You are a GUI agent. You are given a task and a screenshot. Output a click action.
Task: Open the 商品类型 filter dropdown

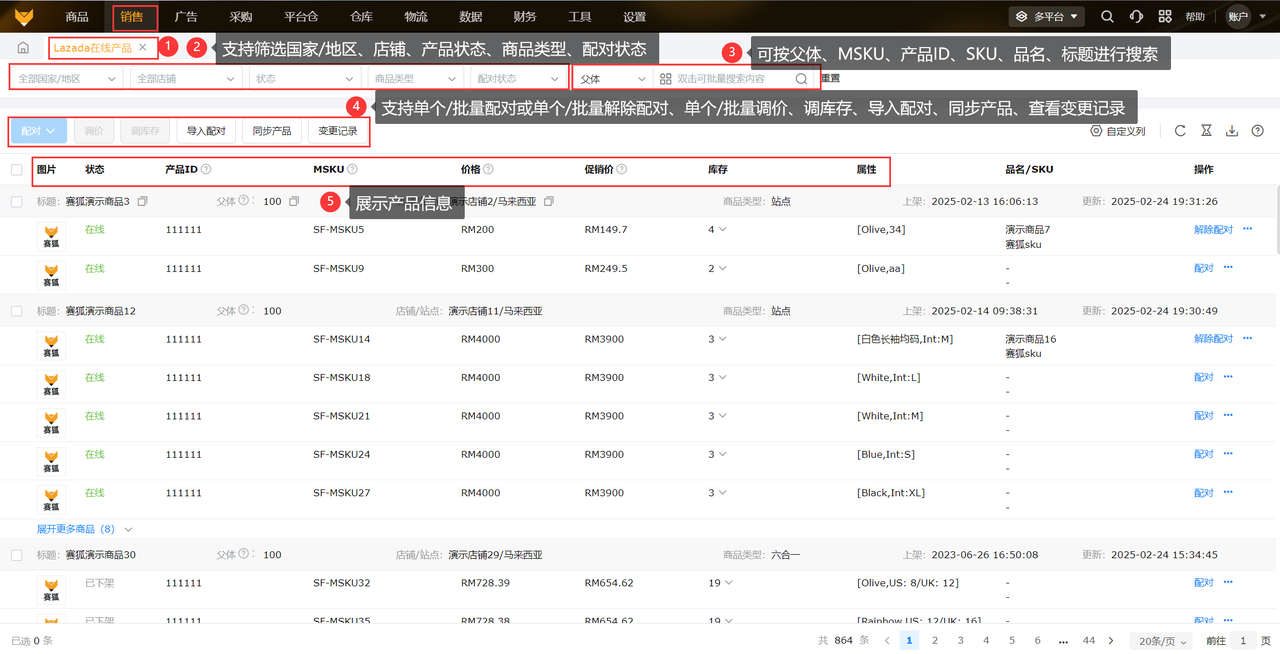[415, 79]
